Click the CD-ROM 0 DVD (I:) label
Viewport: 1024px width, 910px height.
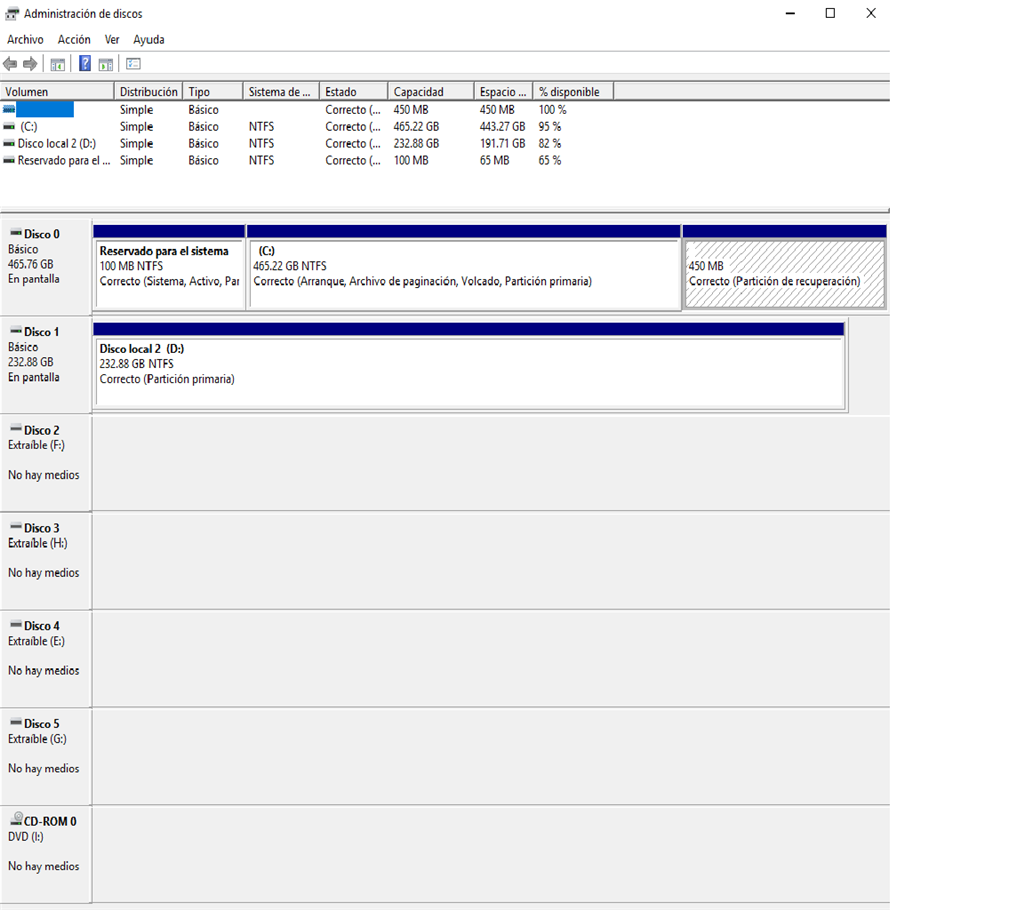46,854
